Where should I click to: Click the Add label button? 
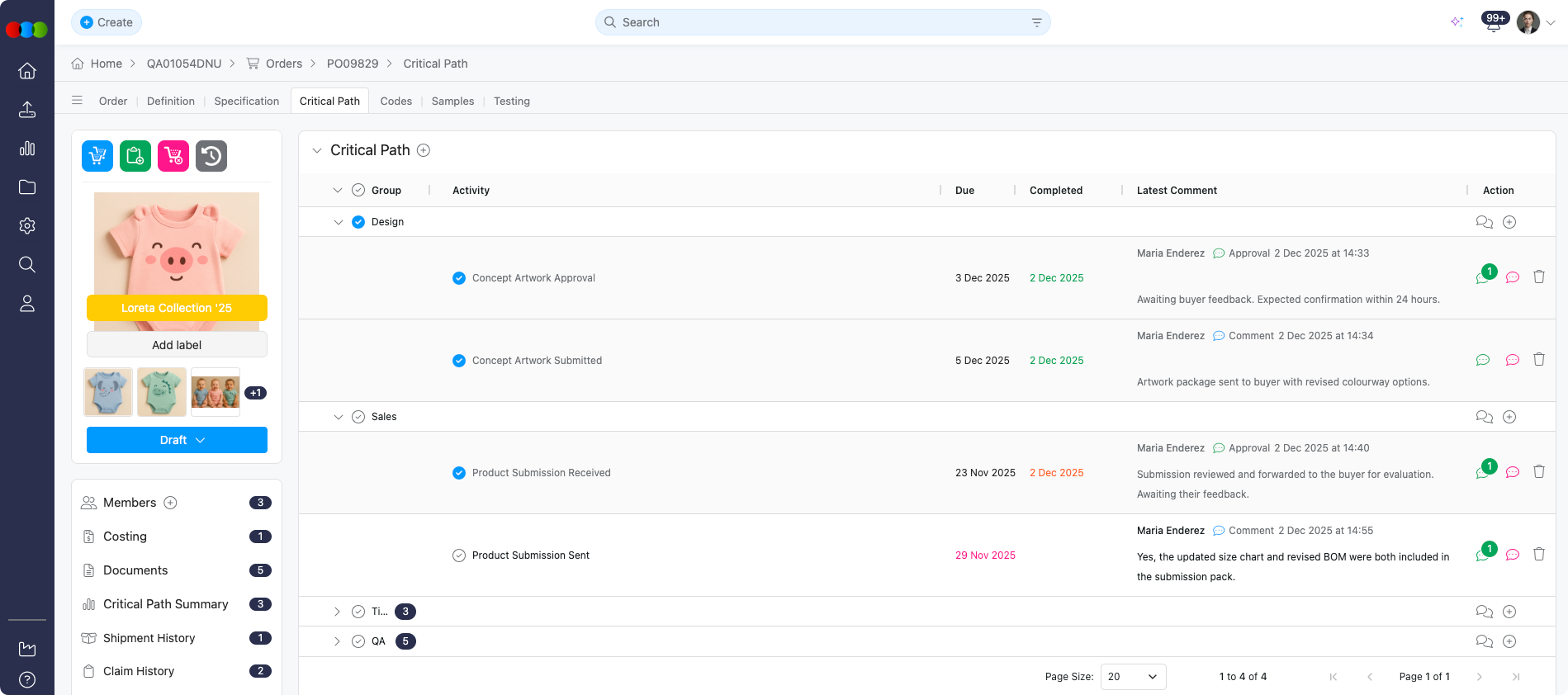(177, 345)
